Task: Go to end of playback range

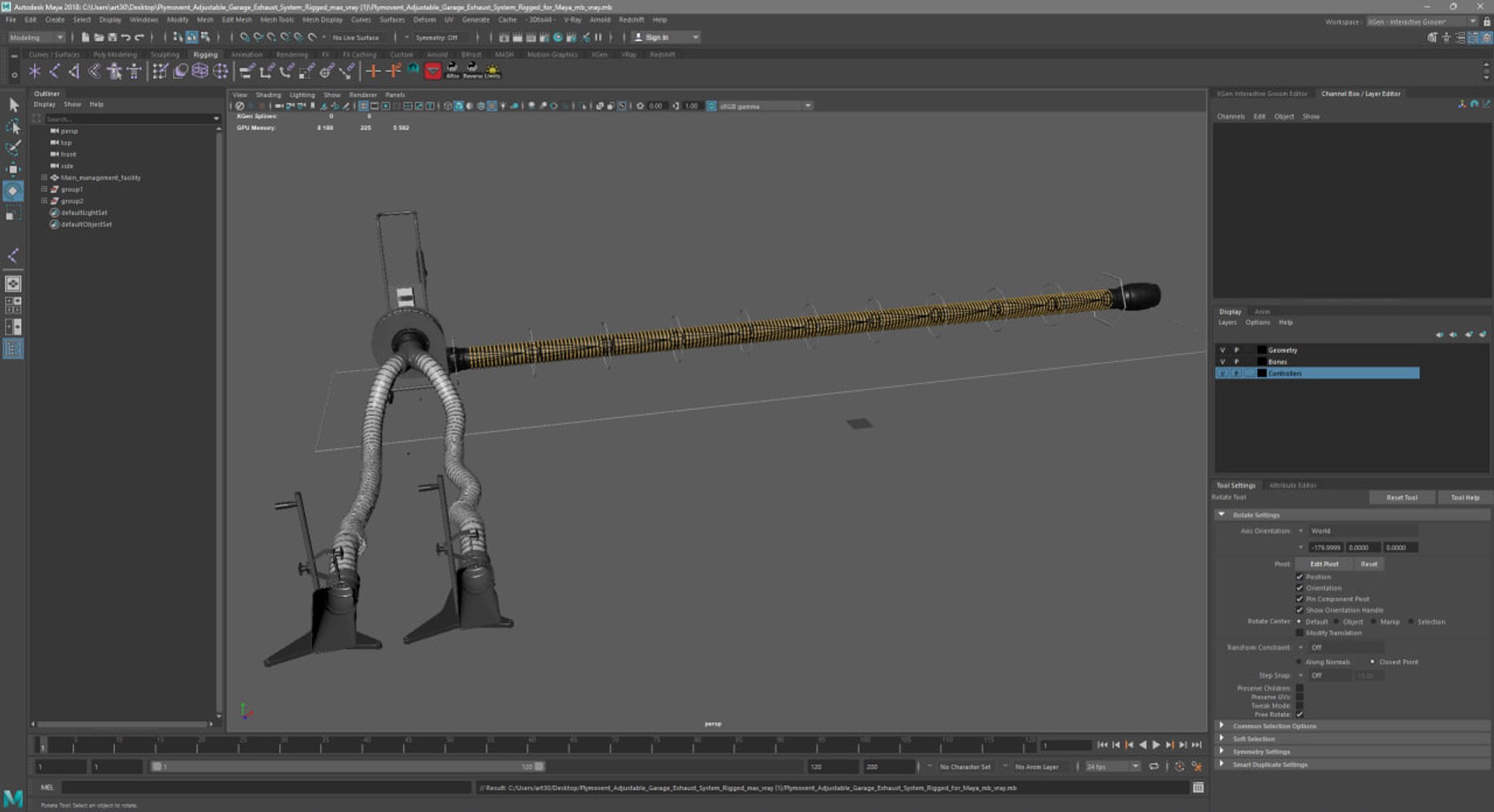Action: tap(1197, 745)
